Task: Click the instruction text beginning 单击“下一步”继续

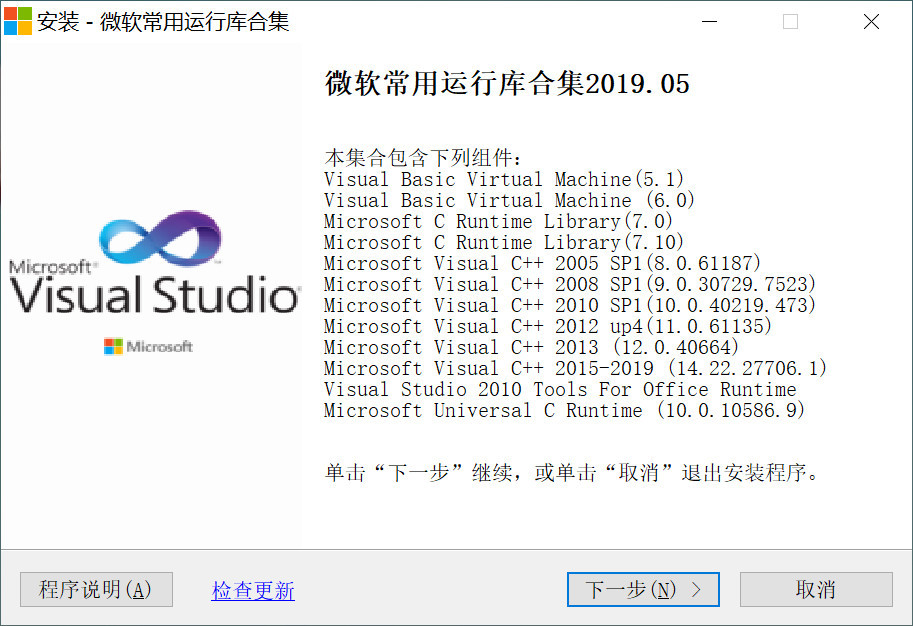Action: click(x=572, y=473)
